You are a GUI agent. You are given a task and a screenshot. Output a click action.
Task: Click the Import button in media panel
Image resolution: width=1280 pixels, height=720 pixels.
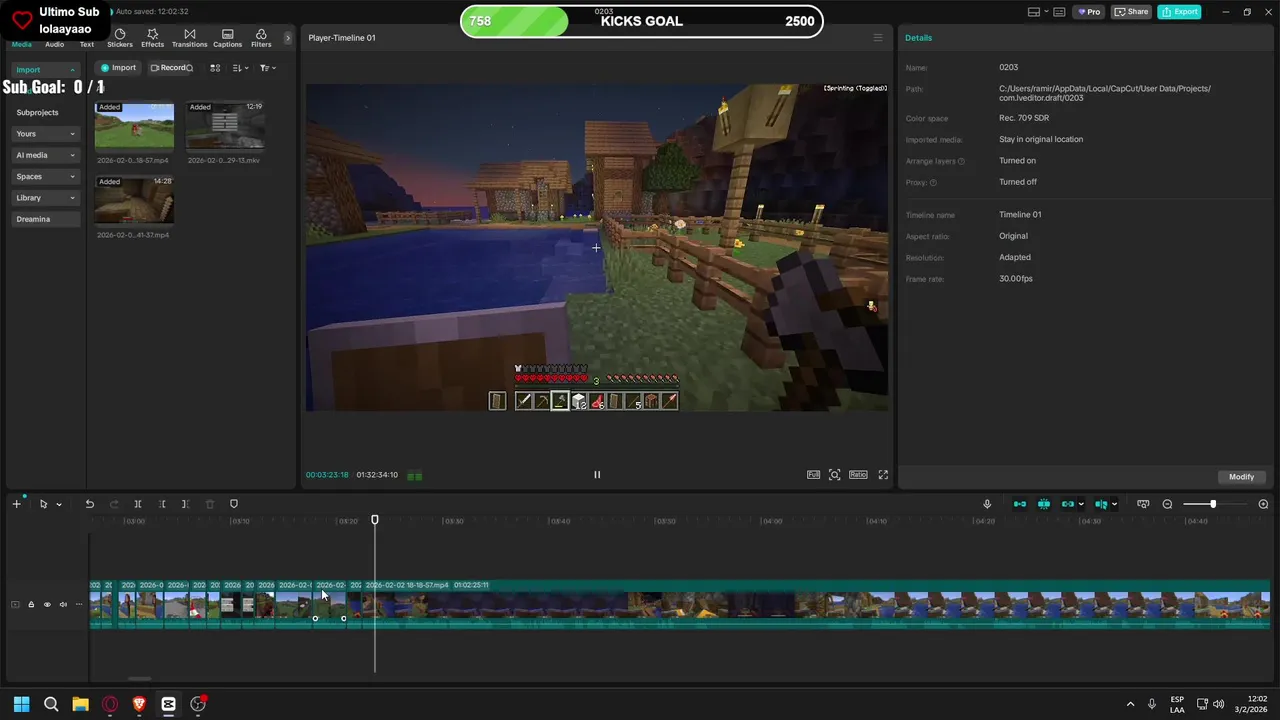pyautogui.click(x=118, y=68)
